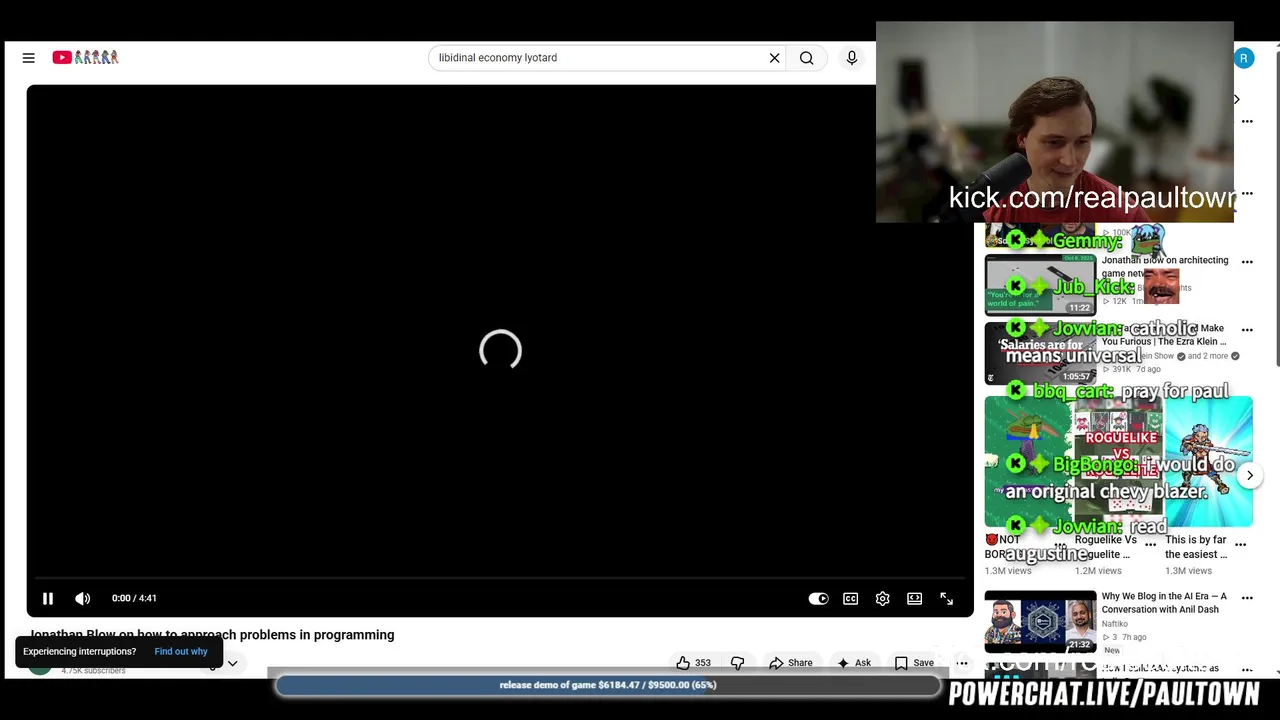The height and width of the screenshot is (720, 1280).
Task: Mute the video volume
Action: click(83, 598)
